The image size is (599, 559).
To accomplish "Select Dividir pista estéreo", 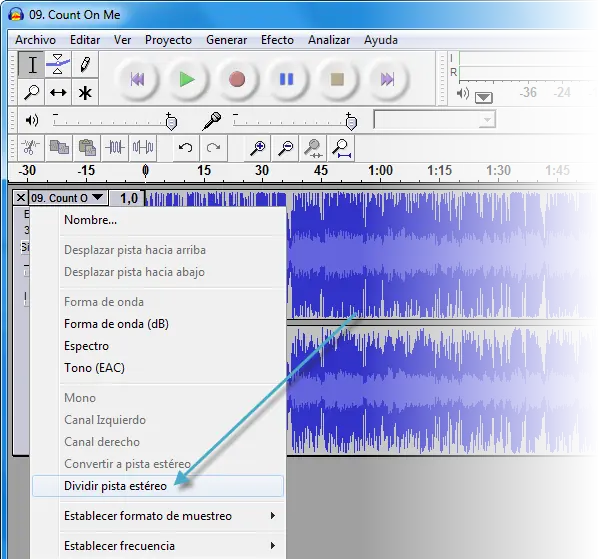I will click(x=158, y=486).
